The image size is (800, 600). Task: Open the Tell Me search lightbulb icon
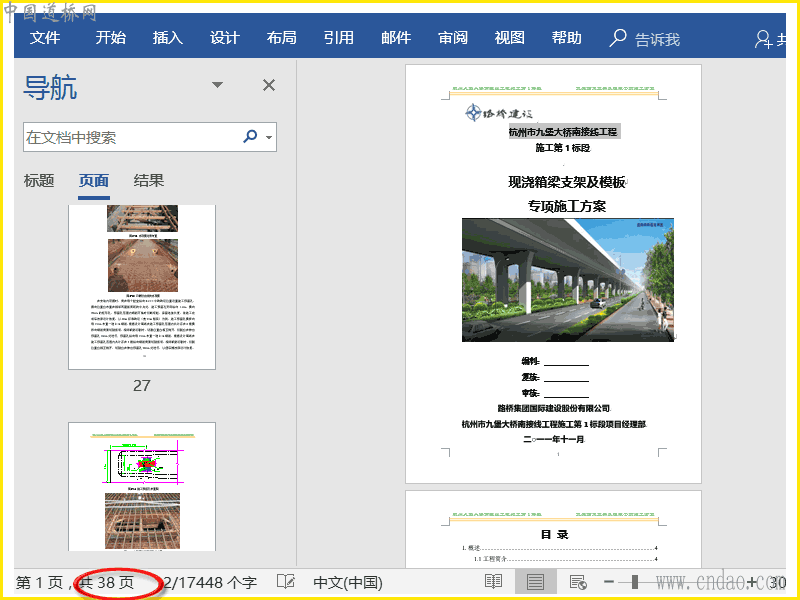click(617, 38)
